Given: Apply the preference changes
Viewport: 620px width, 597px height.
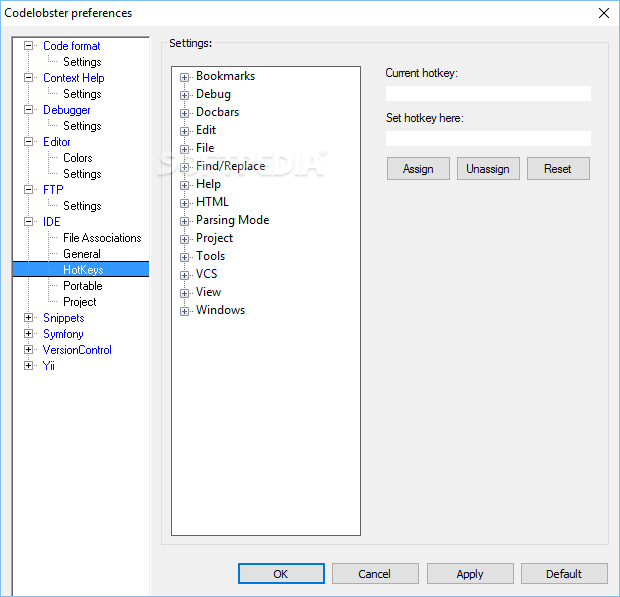Looking at the screenshot, I should pos(470,574).
